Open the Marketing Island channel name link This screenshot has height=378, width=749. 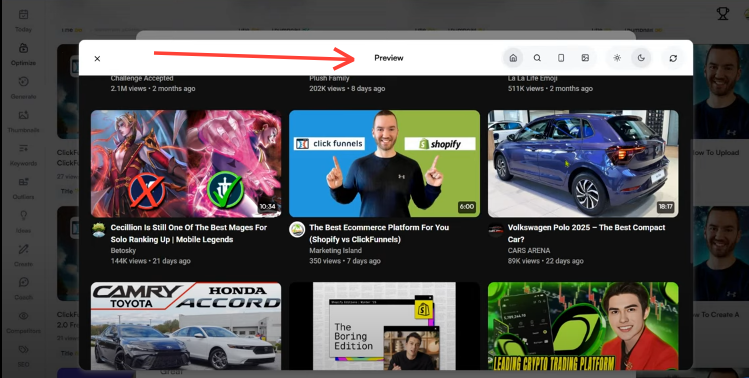click(335, 250)
